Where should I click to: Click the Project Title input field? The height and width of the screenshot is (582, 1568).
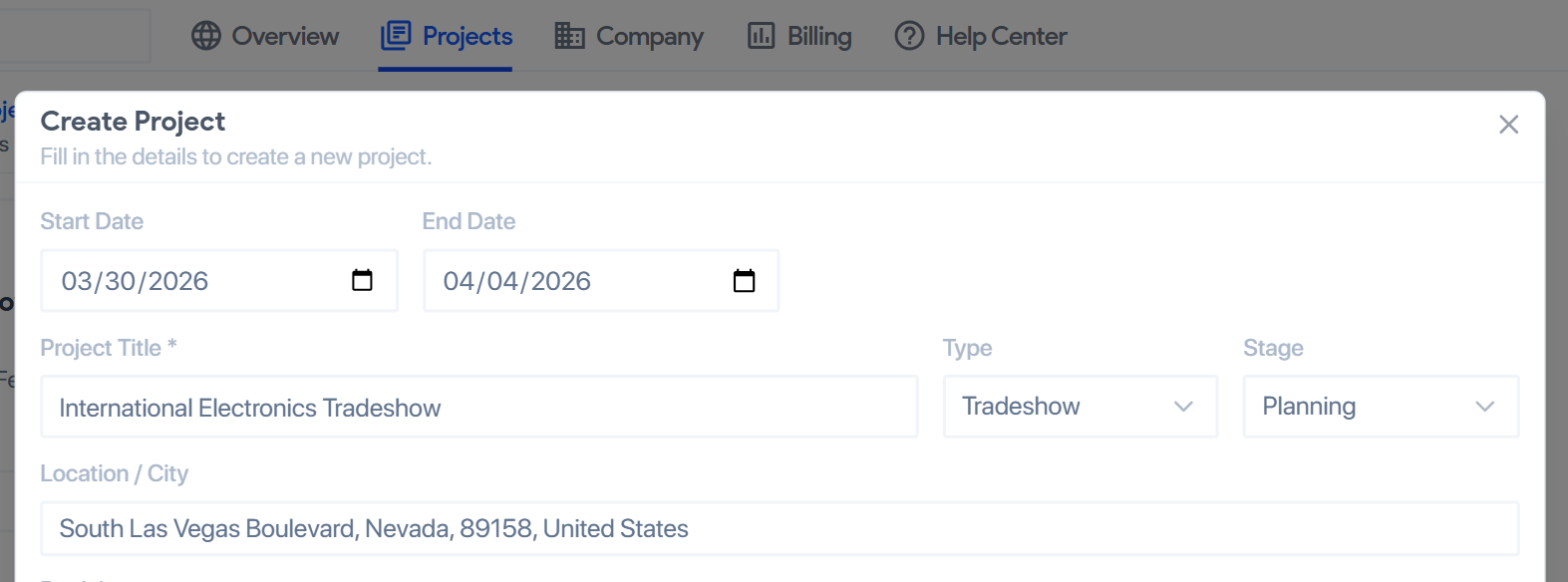click(478, 407)
